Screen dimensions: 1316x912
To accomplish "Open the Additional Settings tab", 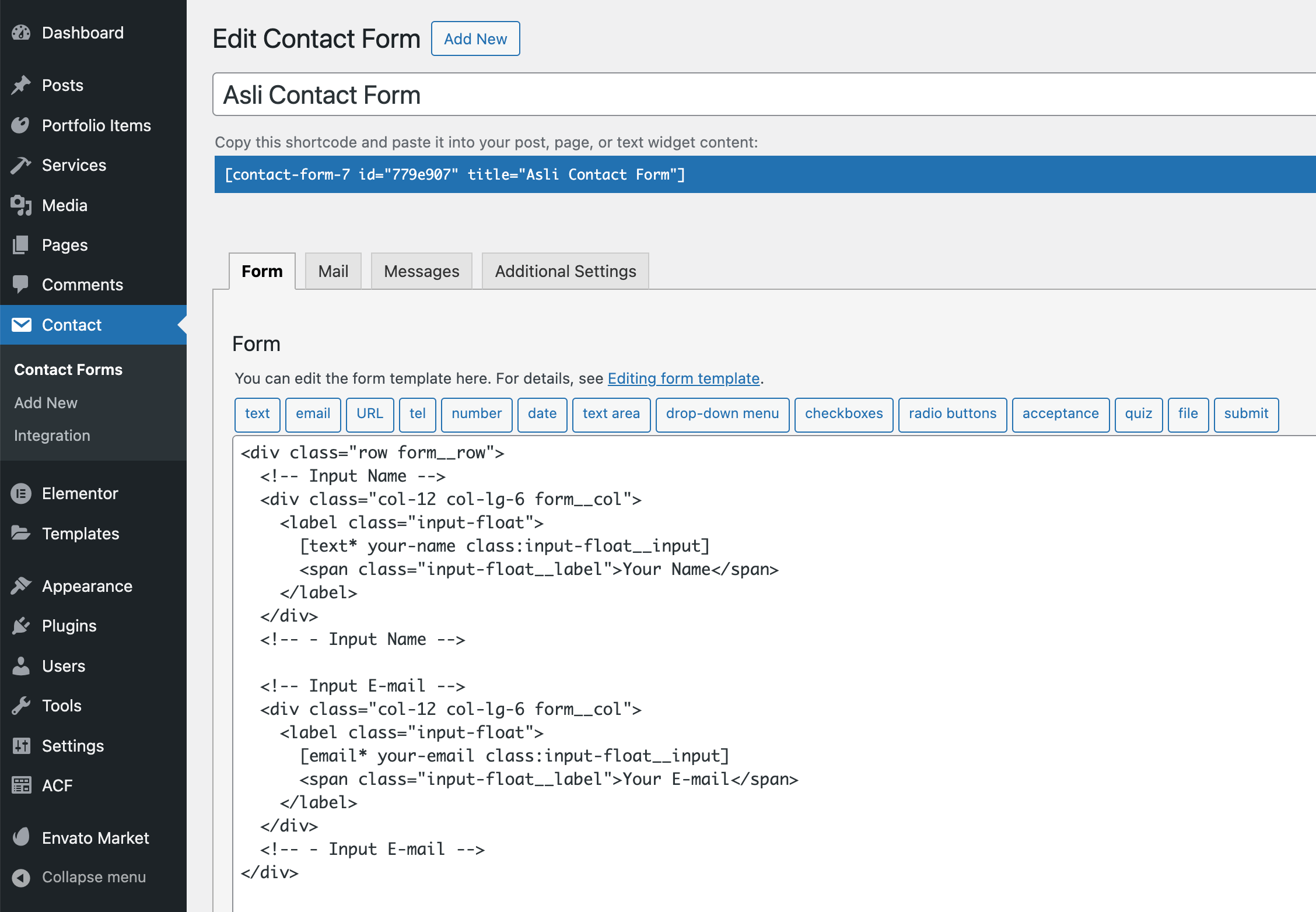I will pos(565,271).
